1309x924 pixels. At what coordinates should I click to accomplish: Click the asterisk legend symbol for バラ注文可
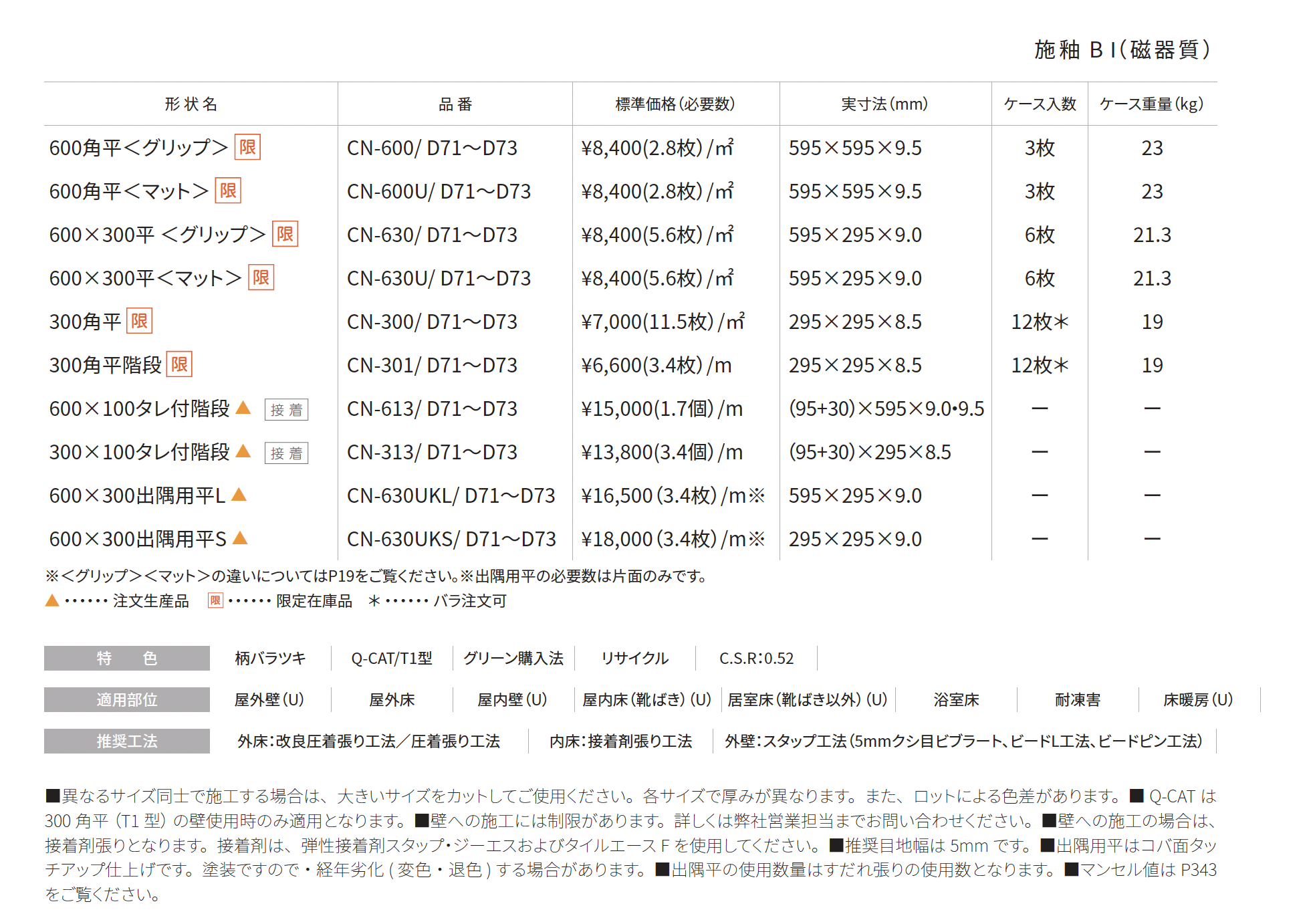374,600
